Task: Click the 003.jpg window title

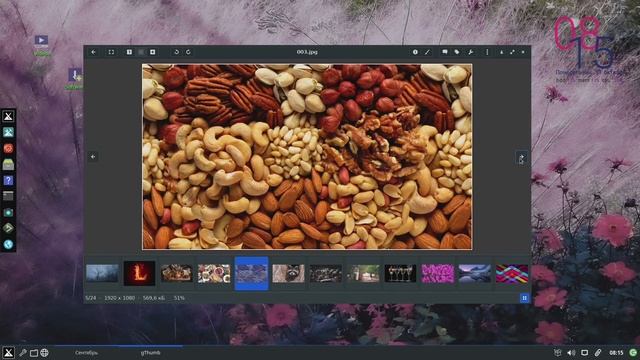Action: pos(307,52)
